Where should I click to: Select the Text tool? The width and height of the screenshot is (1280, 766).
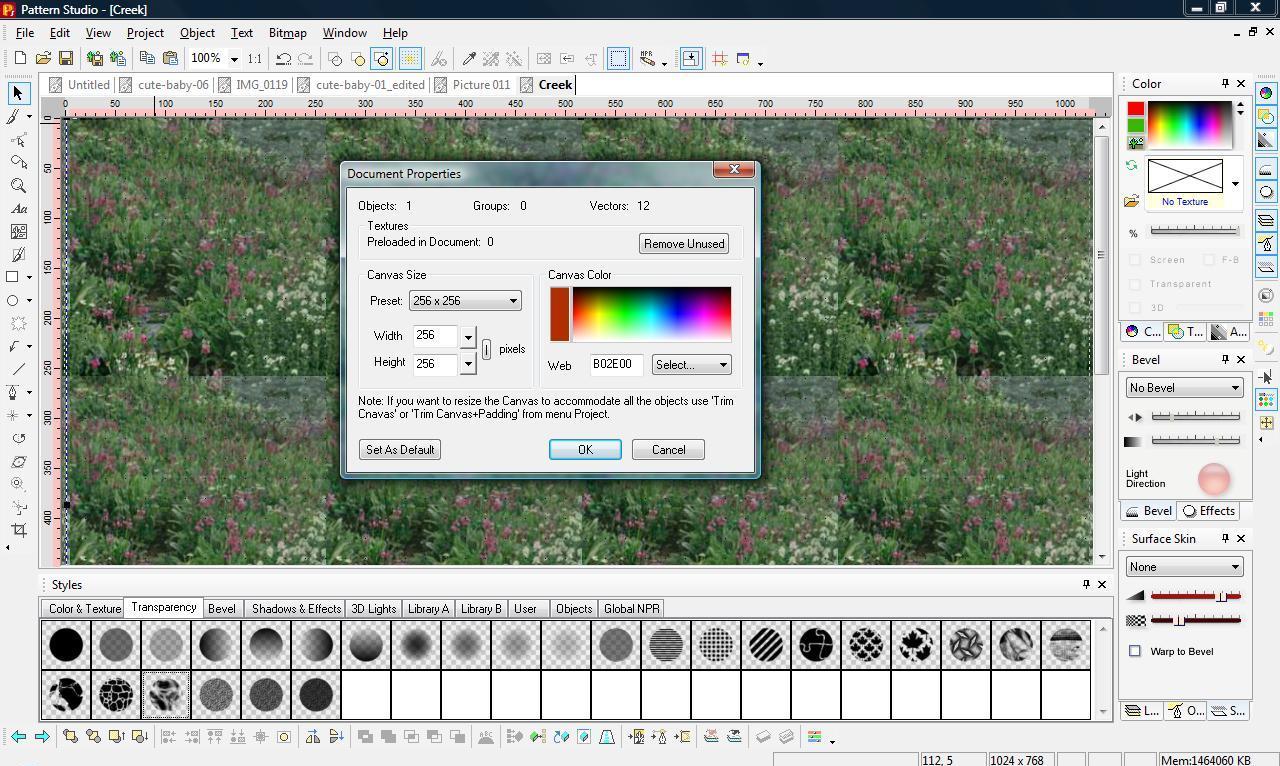pyautogui.click(x=17, y=208)
